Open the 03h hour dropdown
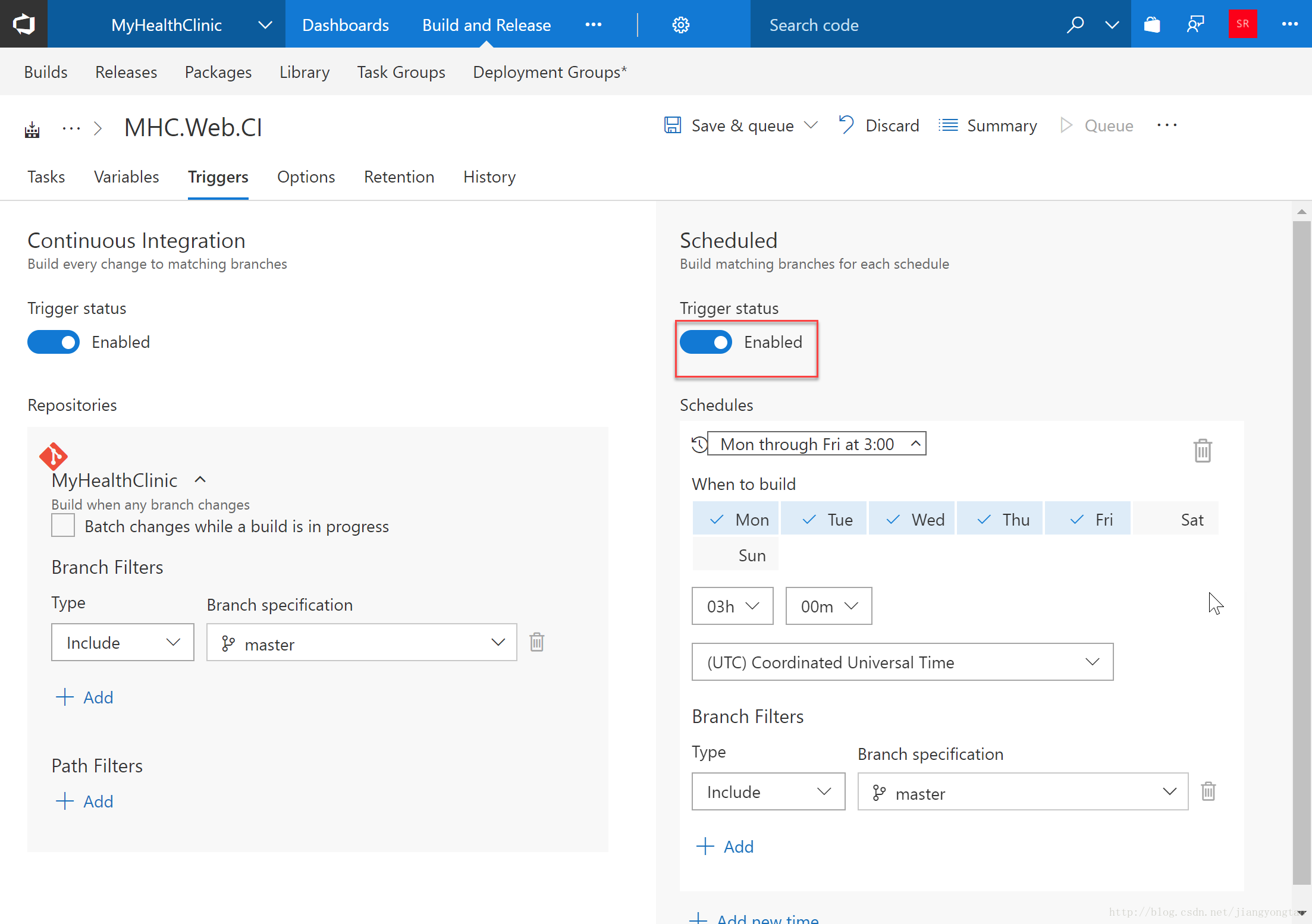 coord(733,606)
